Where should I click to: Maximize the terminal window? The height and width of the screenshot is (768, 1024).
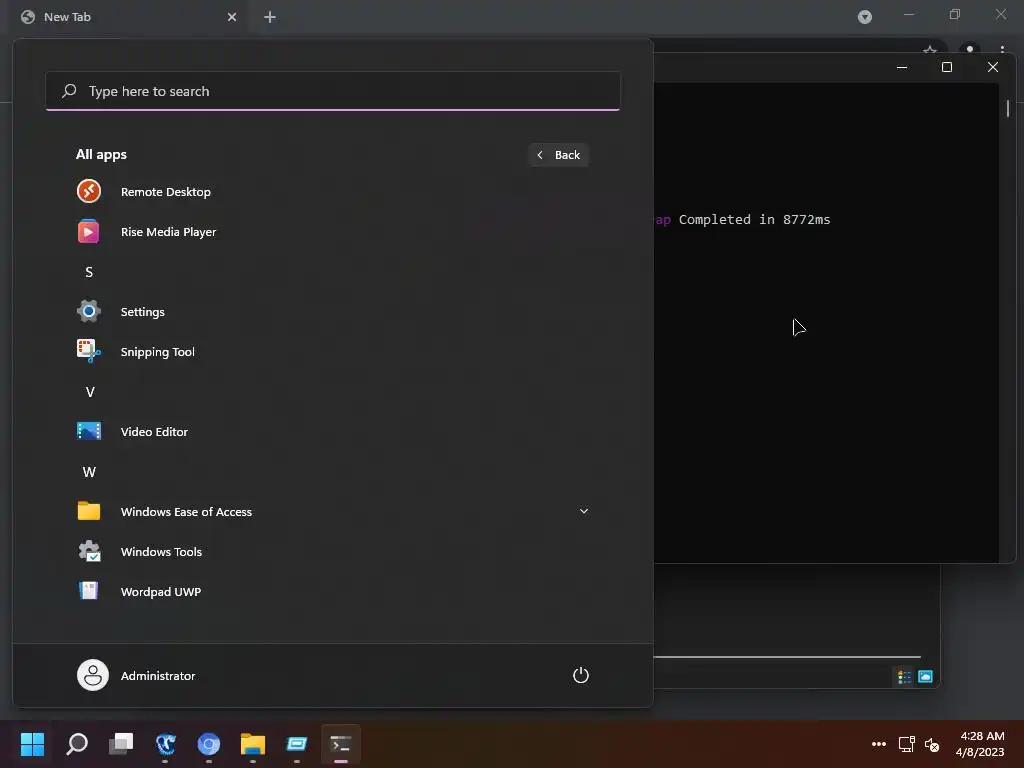(947, 67)
